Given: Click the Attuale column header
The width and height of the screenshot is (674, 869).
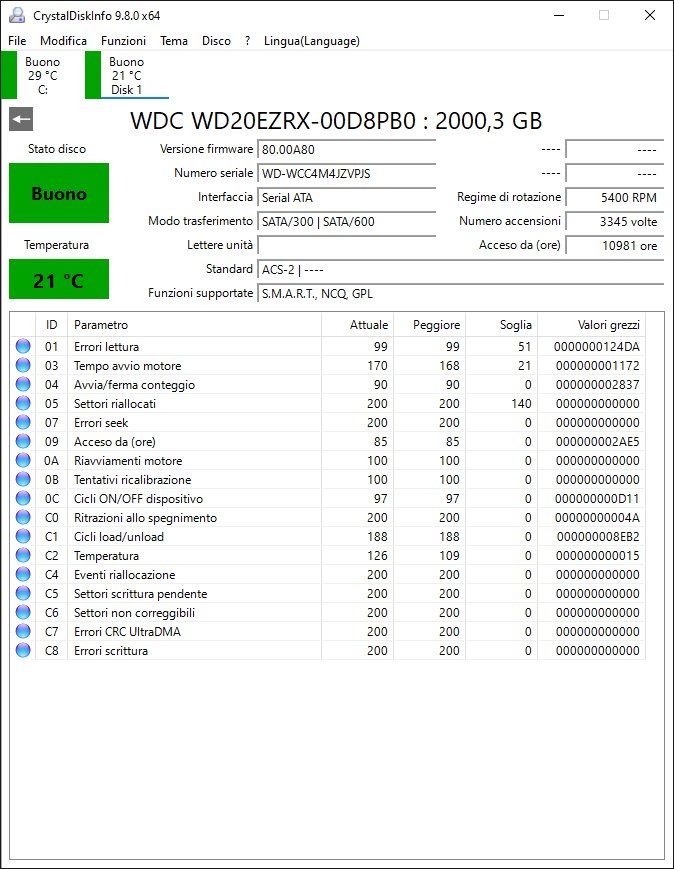Looking at the screenshot, I should pos(358,325).
